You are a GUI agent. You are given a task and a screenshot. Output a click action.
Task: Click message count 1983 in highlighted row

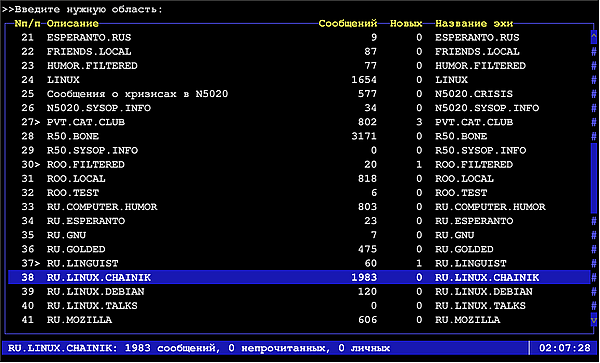click(x=364, y=278)
